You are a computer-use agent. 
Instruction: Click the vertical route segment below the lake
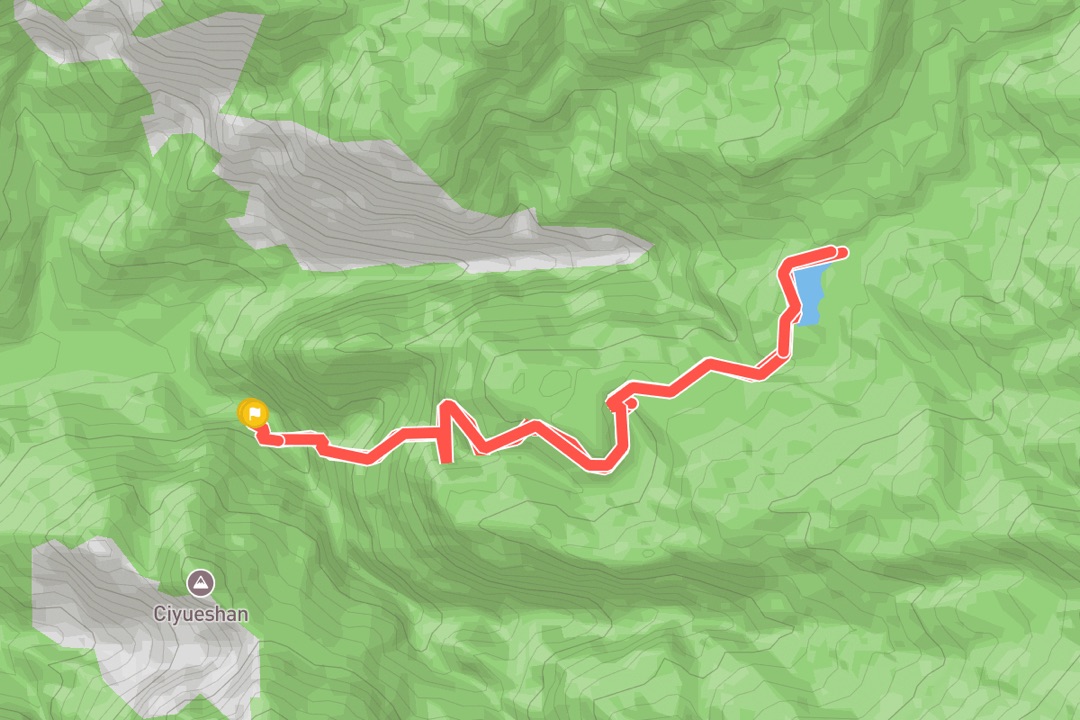786,334
